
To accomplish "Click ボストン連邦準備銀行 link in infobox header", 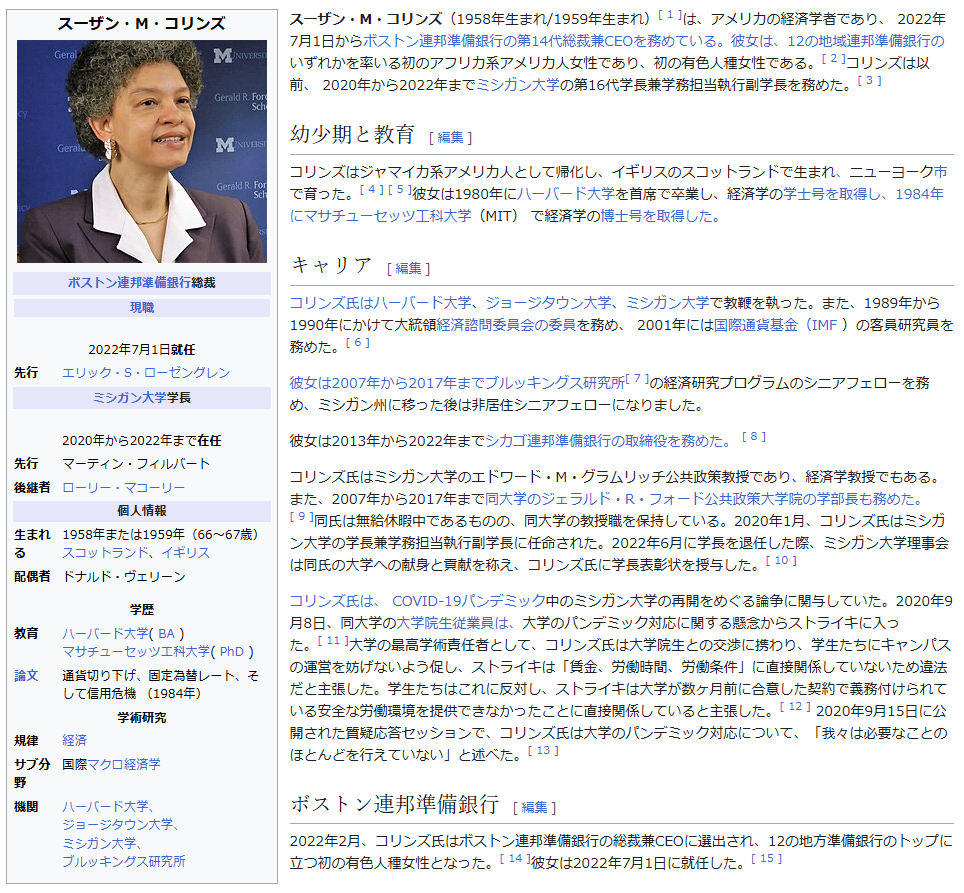I will 129,283.
